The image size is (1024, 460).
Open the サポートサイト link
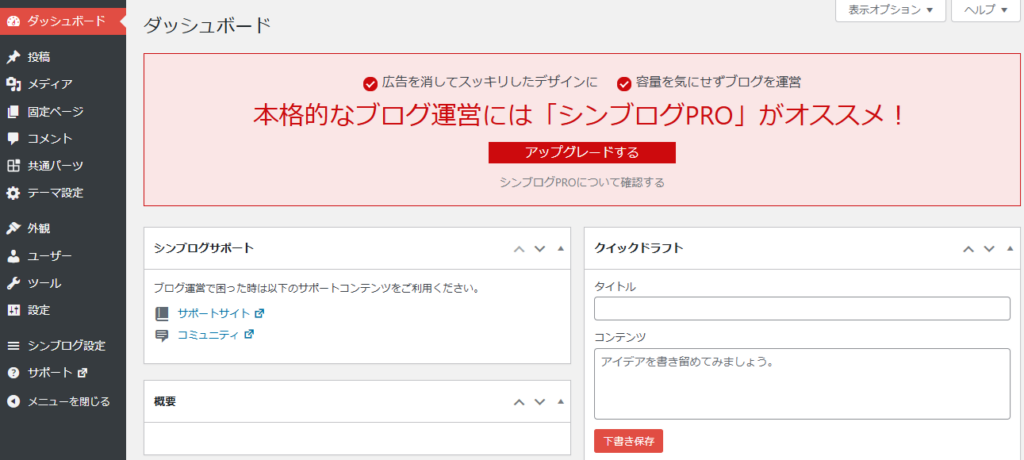point(213,313)
